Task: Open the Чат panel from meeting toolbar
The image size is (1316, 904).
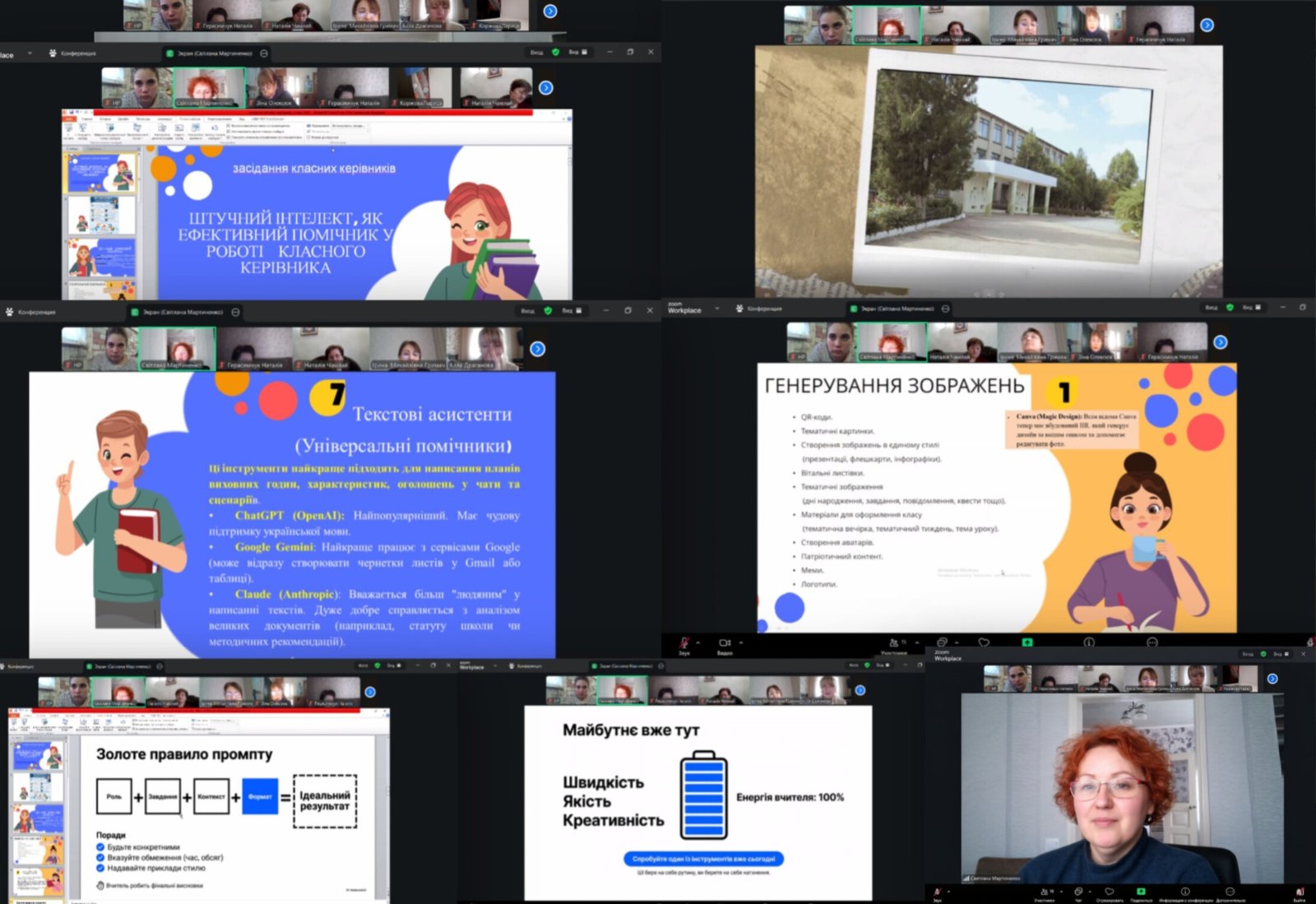Action: pos(1078,892)
